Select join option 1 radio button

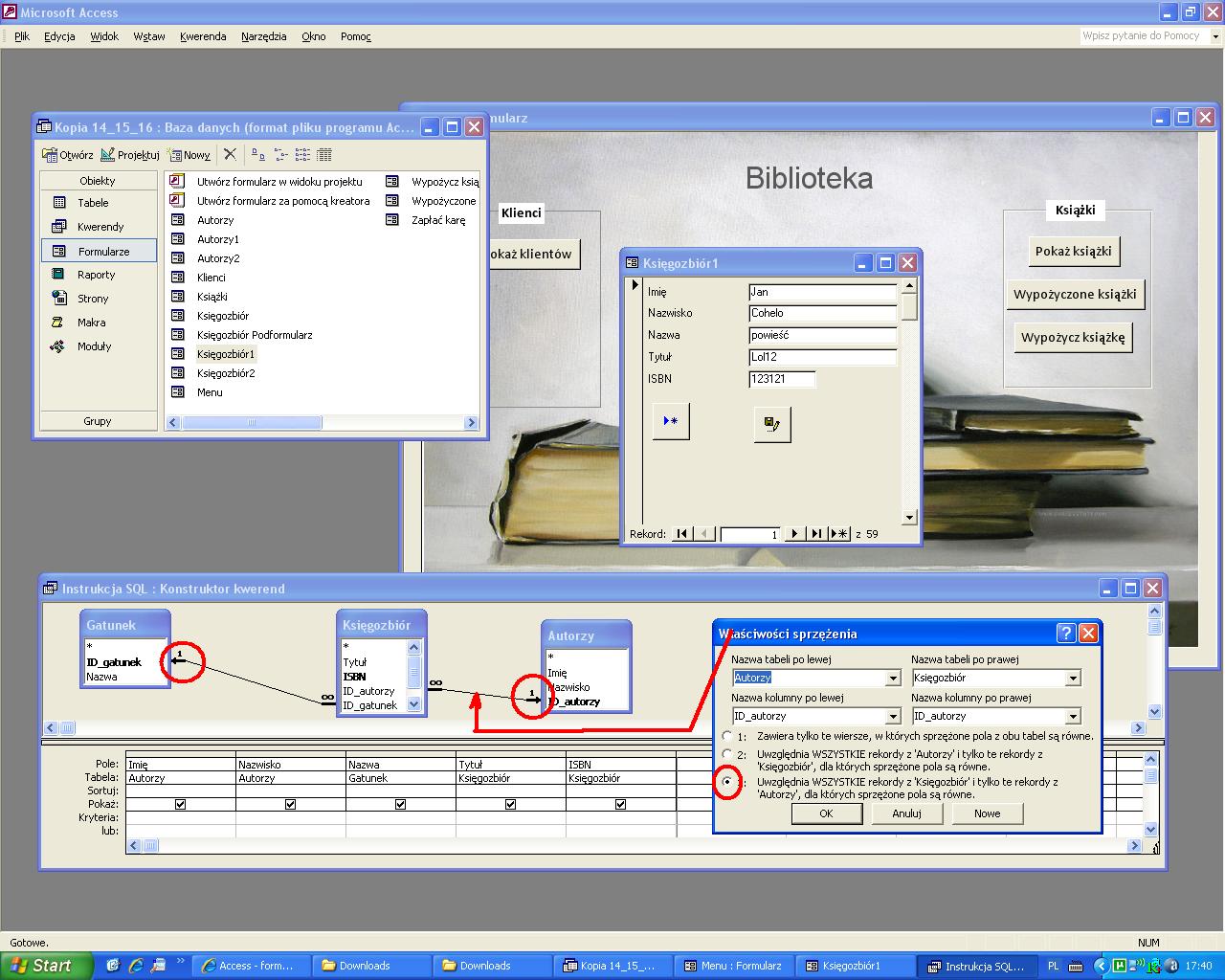pos(727,737)
